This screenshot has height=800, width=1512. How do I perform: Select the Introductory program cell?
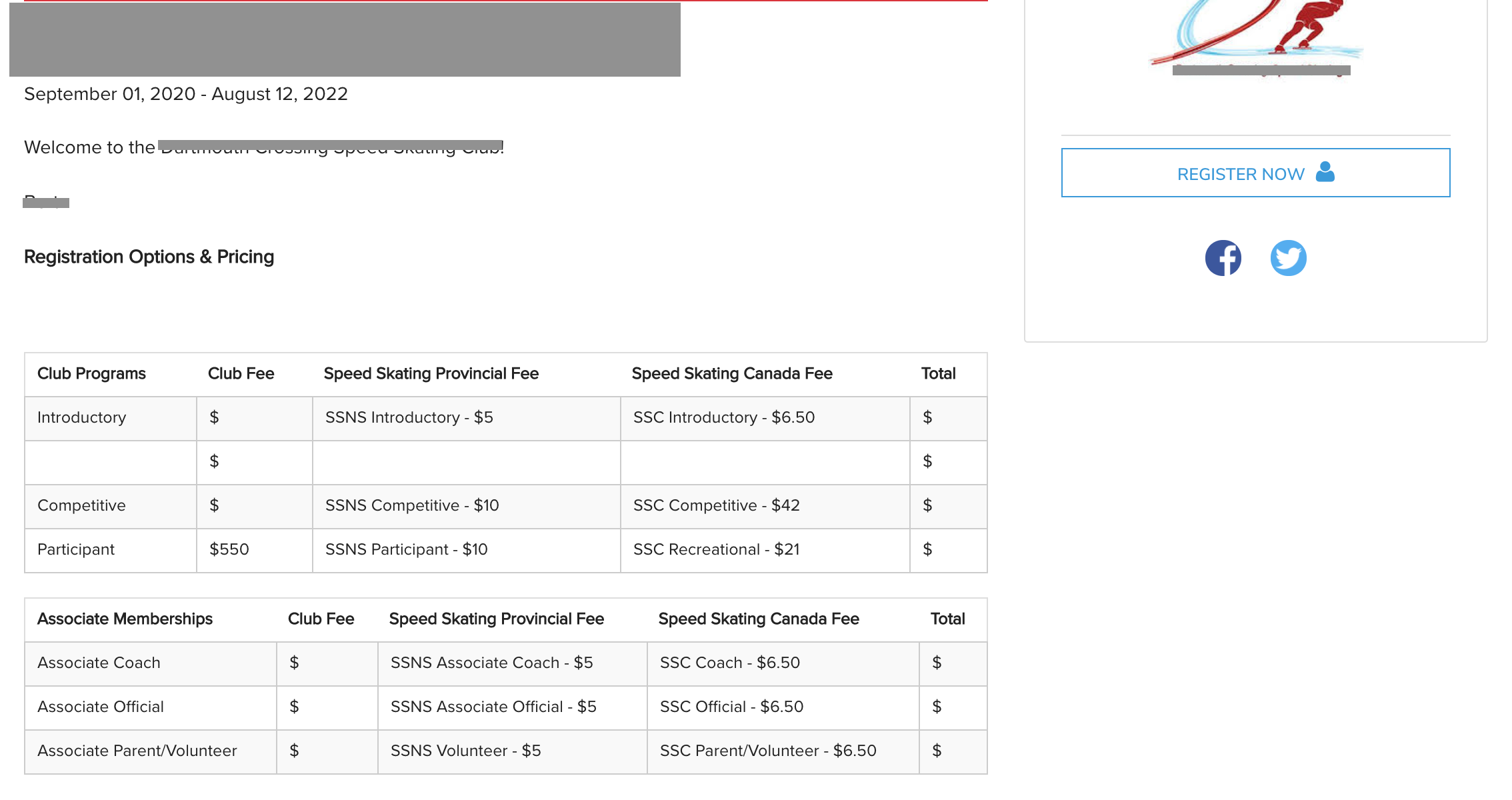coord(81,417)
